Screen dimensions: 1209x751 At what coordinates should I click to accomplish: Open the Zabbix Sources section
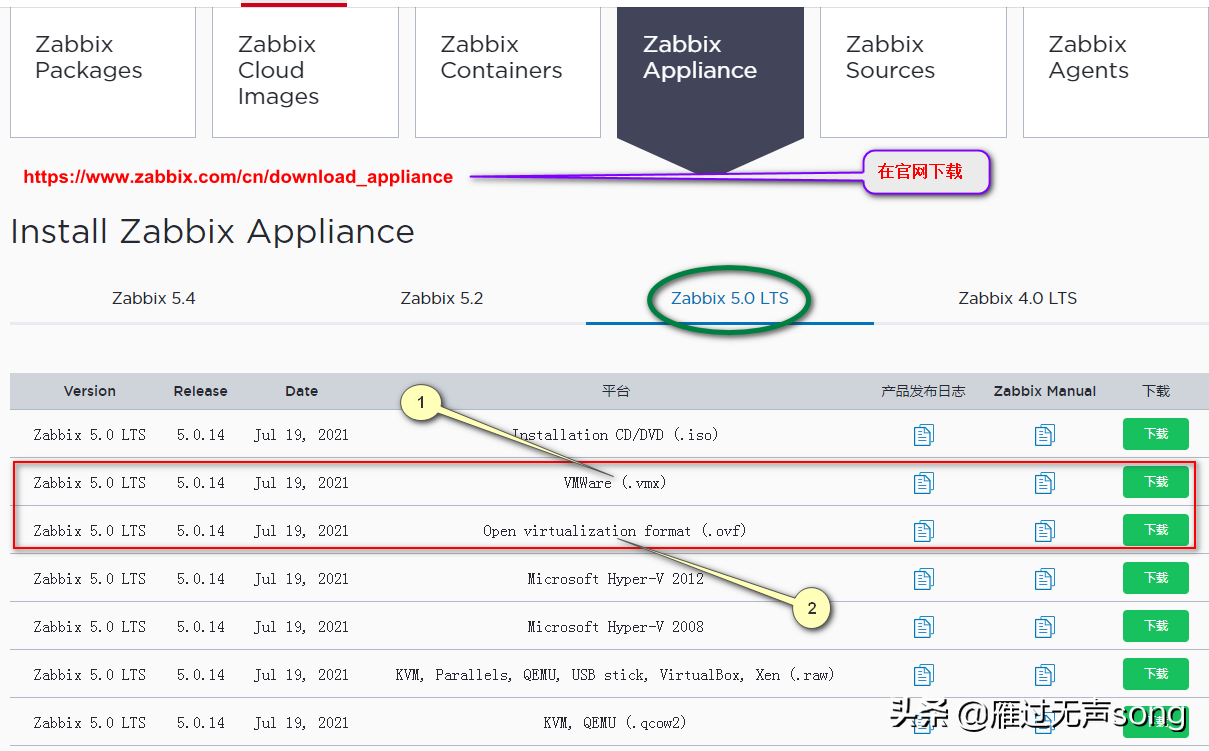[x=913, y=72]
